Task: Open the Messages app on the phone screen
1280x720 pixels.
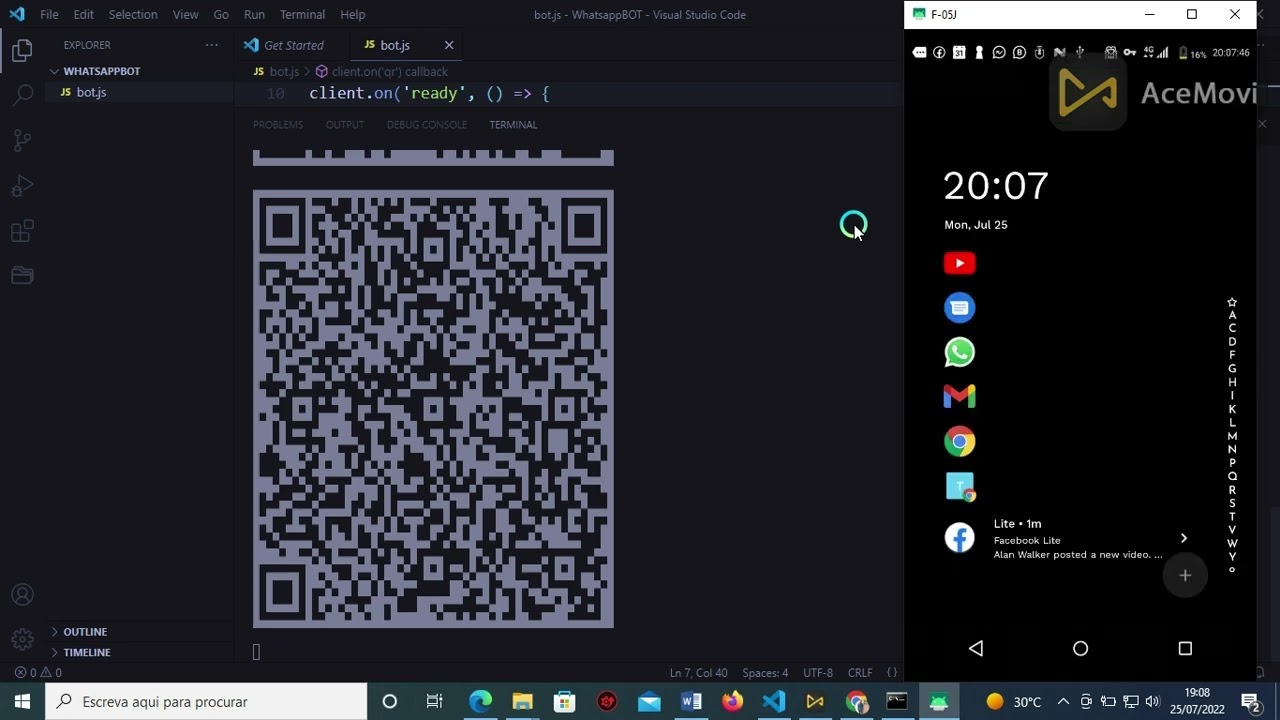Action: 959,308
